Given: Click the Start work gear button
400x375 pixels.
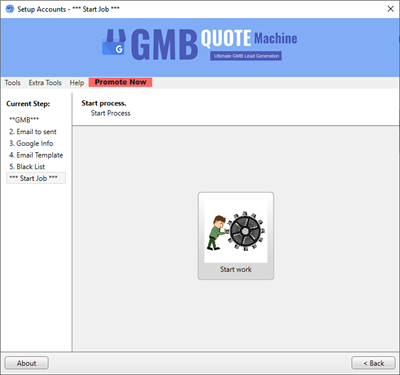Looking at the screenshot, I should pos(236,236).
